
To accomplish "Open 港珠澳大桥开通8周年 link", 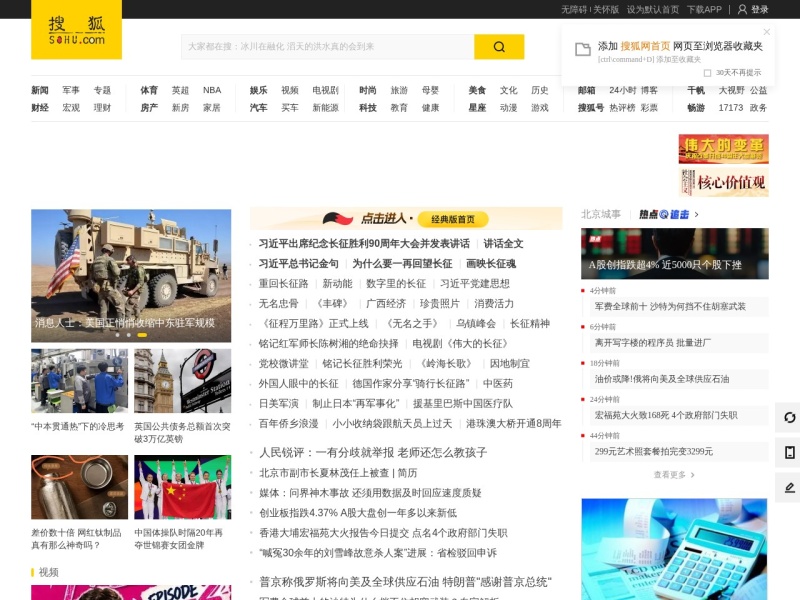I will 513,423.
